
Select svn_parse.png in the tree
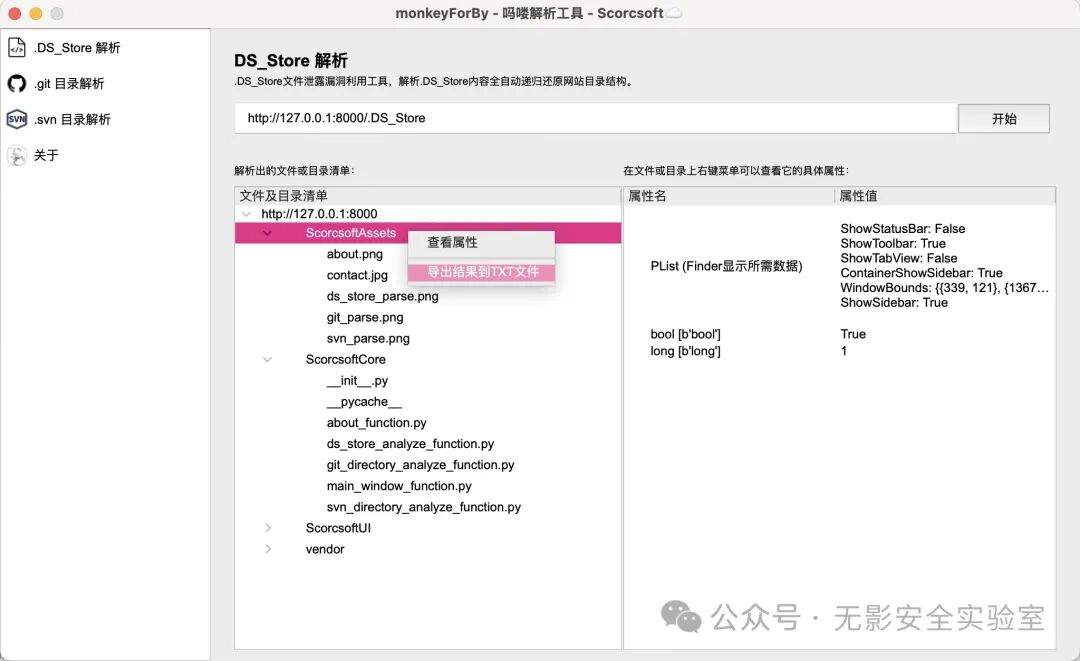point(368,339)
